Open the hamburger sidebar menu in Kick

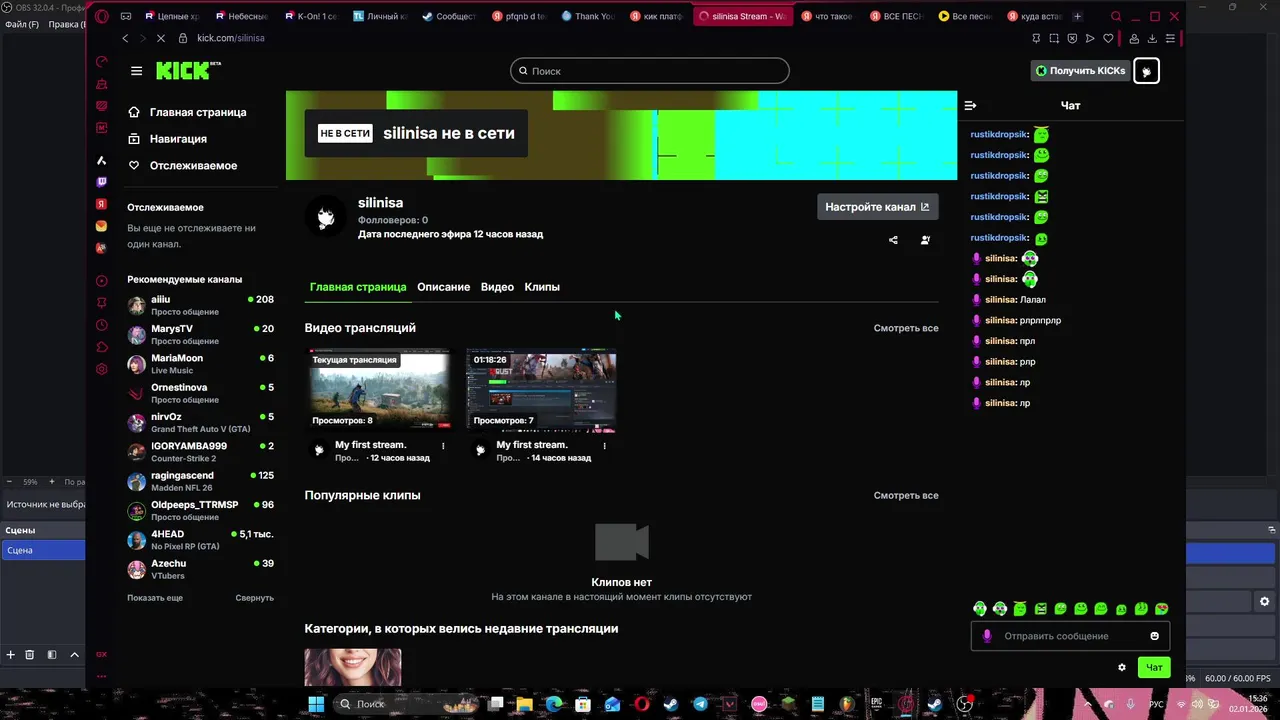point(136,71)
